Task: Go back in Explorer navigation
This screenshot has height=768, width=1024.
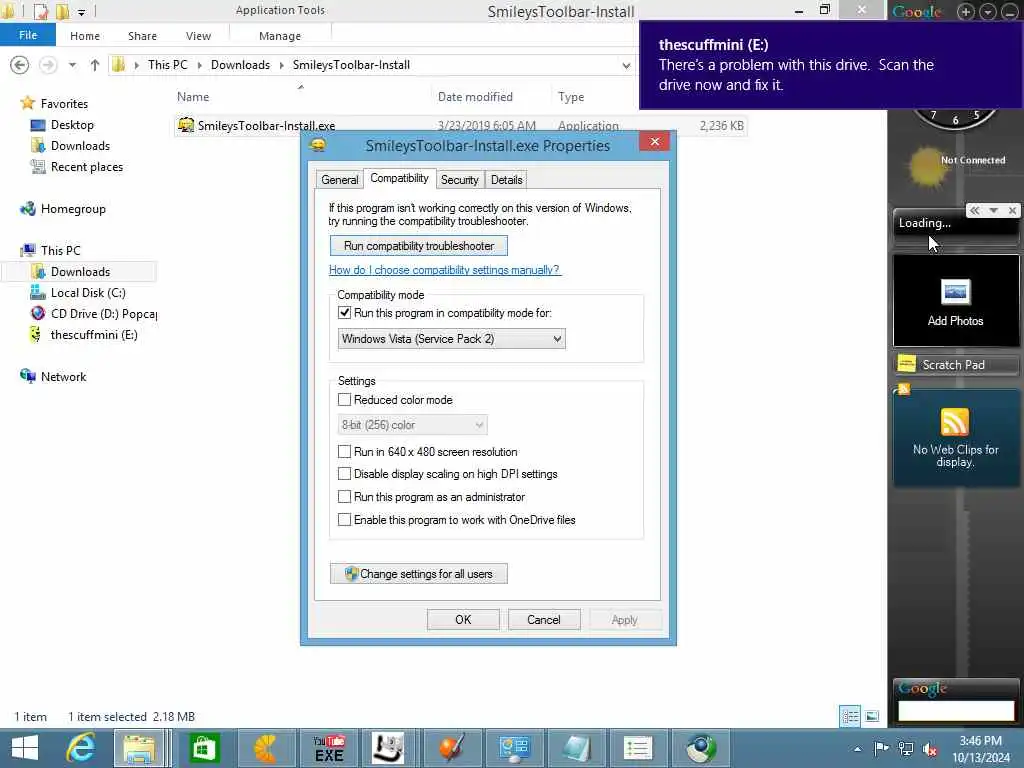Action: 20,65
